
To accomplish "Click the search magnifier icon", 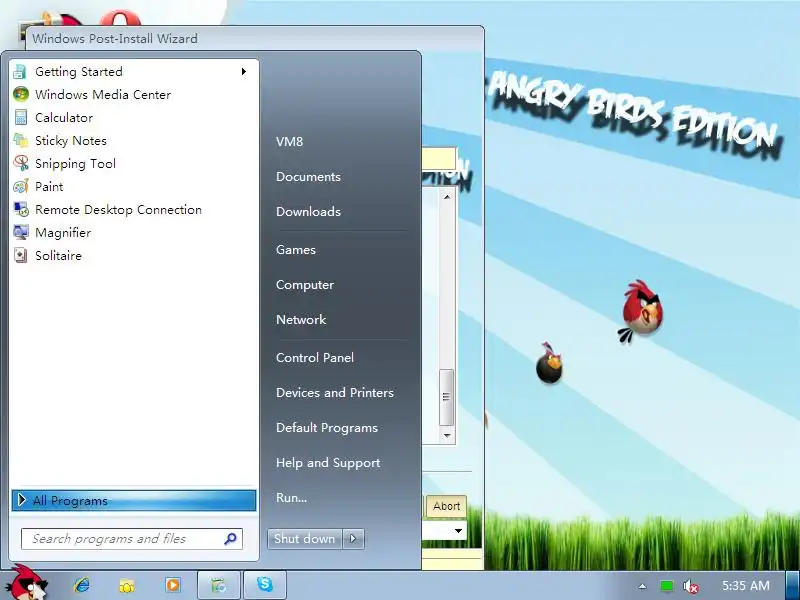I will pyautogui.click(x=230, y=539).
